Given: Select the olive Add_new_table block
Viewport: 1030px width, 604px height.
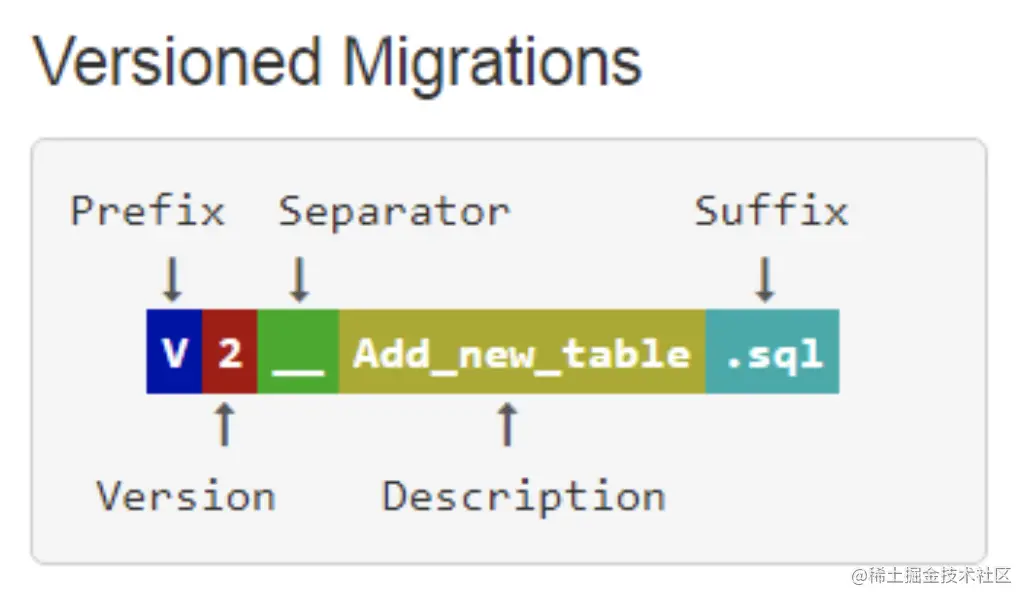Looking at the screenshot, I should [523, 352].
